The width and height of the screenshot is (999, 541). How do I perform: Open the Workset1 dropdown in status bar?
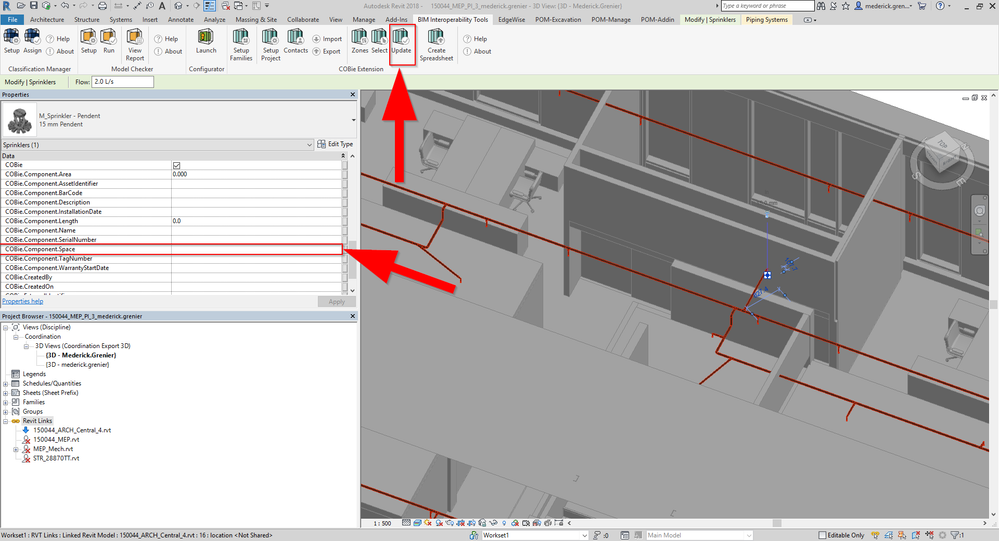534,535
